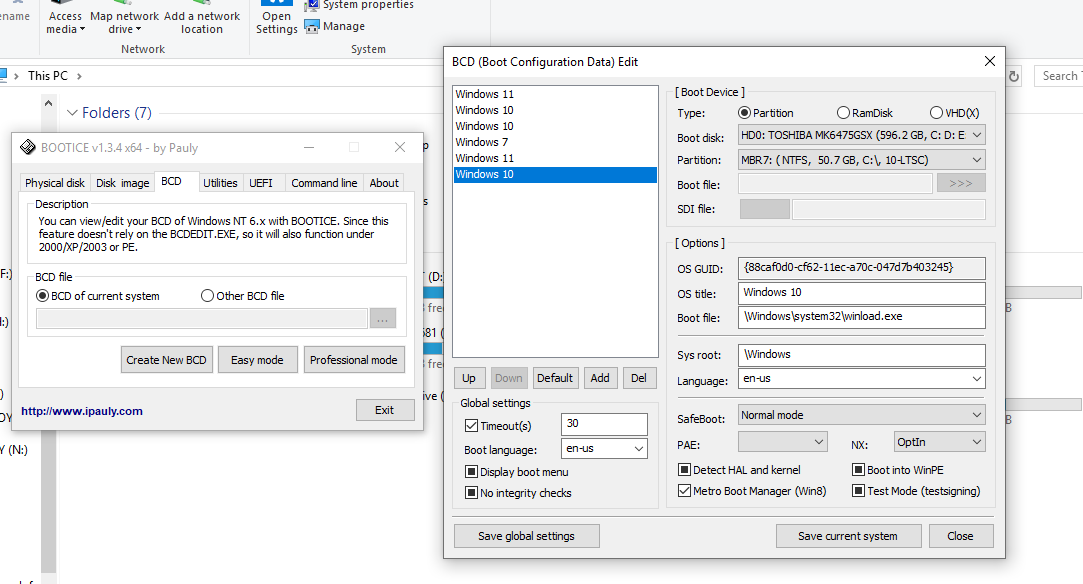The height and width of the screenshot is (584, 1083).
Task: Select Windows 7 boot entry
Action: pyautogui.click(x=555, y=142)
